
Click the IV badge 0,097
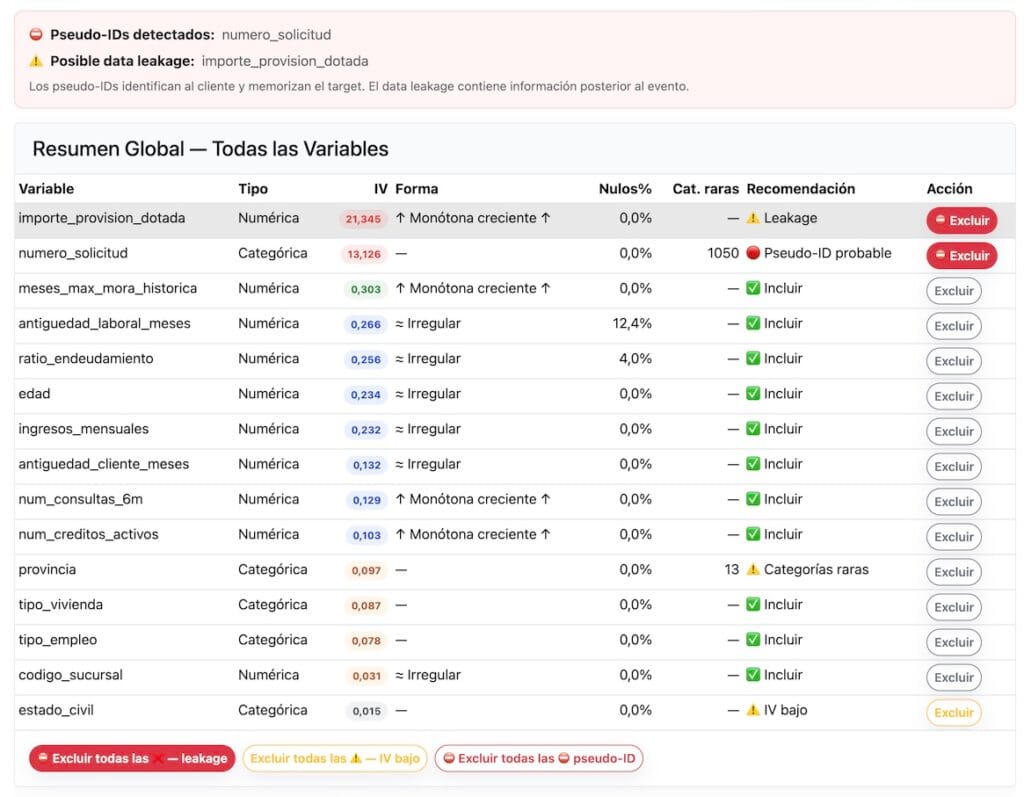point(366,571)
